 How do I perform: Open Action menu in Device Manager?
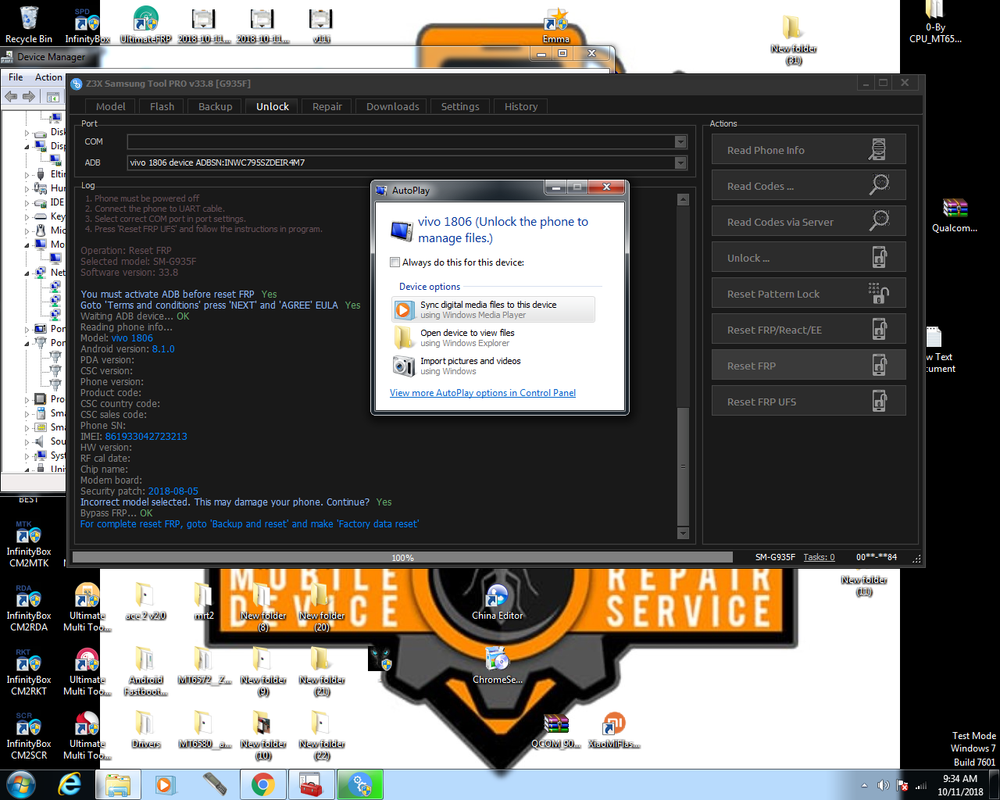tap(48, 77)
